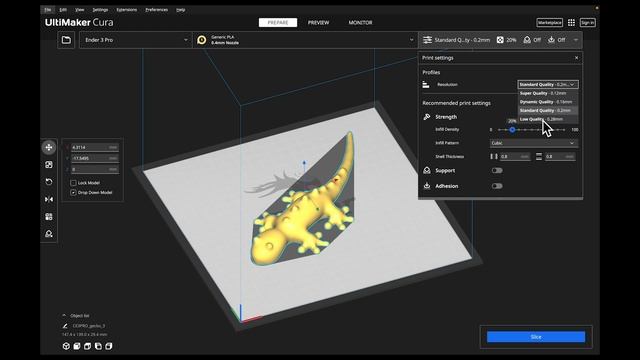
Task: Click the pencil rename icon for model
Action: 65,326
